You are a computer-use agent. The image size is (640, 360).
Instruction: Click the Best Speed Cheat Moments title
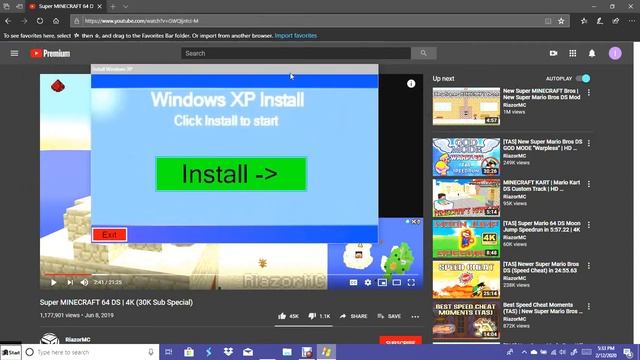click(x=542, y=308)
